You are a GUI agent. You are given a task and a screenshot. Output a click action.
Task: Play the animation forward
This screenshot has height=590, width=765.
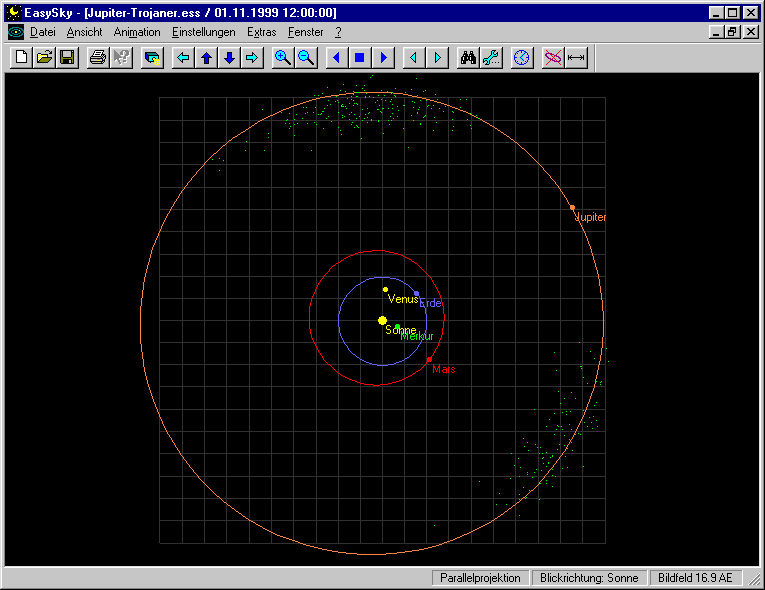pyautogui.click(x=382, y=58)
